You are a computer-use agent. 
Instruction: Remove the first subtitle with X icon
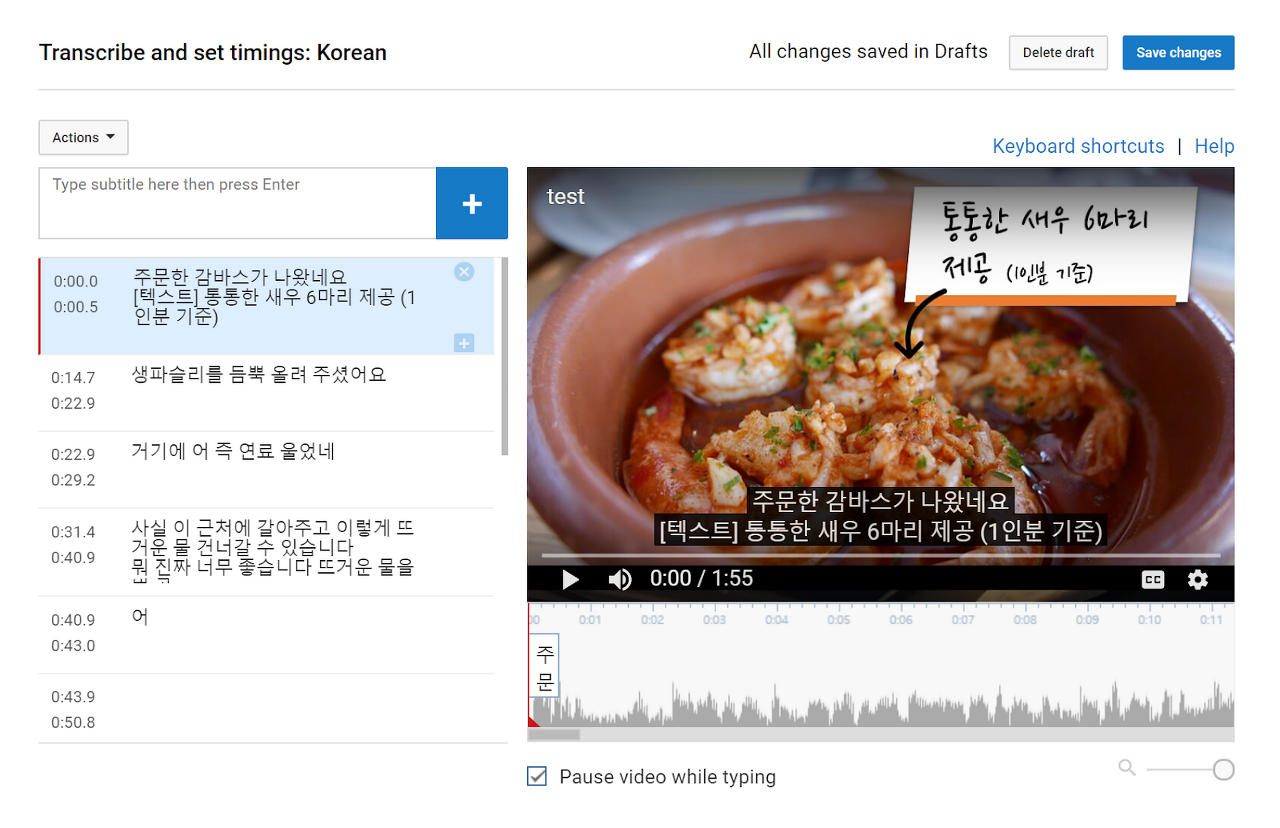(x=464, y=272)
